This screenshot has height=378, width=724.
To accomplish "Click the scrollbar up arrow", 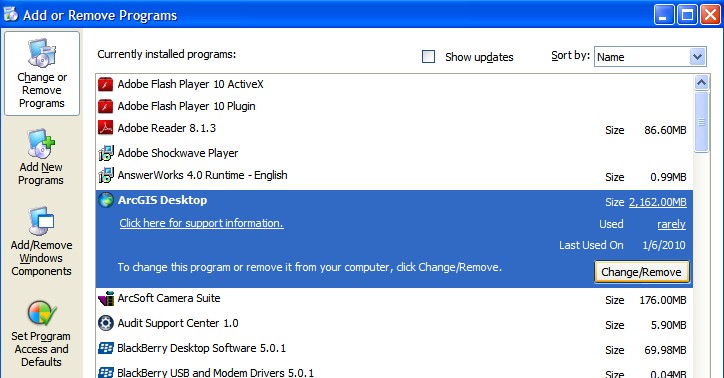I will [x=701, y=83].
